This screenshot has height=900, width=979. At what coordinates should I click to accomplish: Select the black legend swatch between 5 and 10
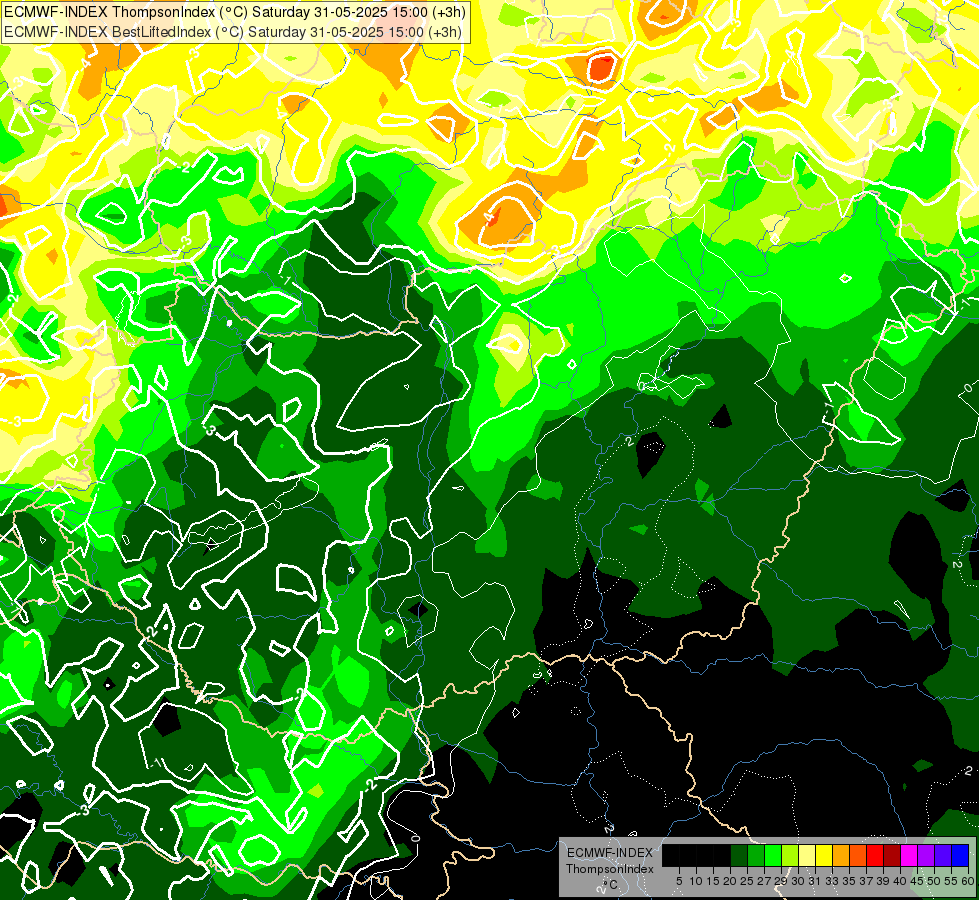(687, 855)
